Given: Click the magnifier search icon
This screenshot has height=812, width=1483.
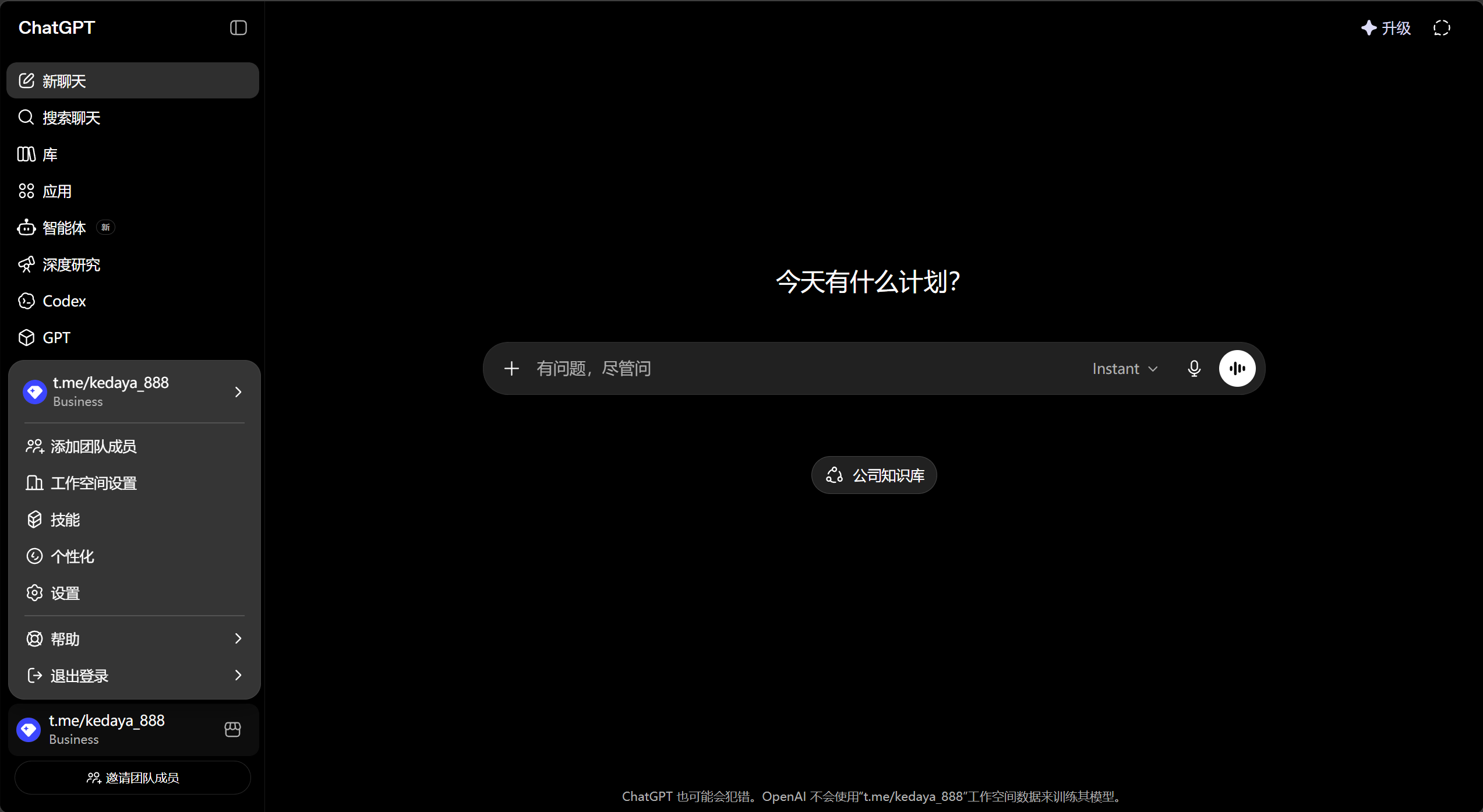Looking at the screenshot, I should click(x=26, y=118).
